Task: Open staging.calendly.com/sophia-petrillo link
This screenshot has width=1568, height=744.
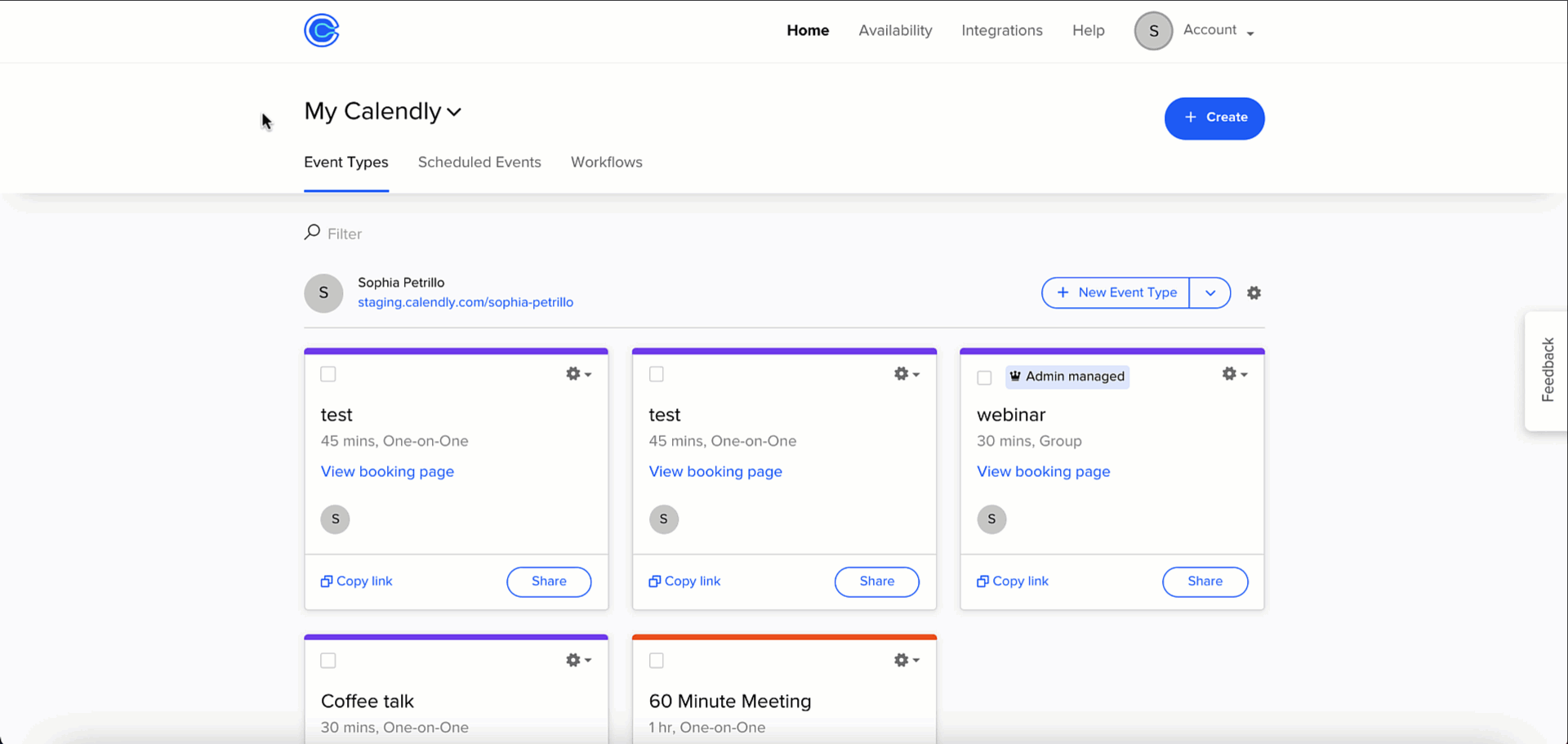Action: (465, 302)
